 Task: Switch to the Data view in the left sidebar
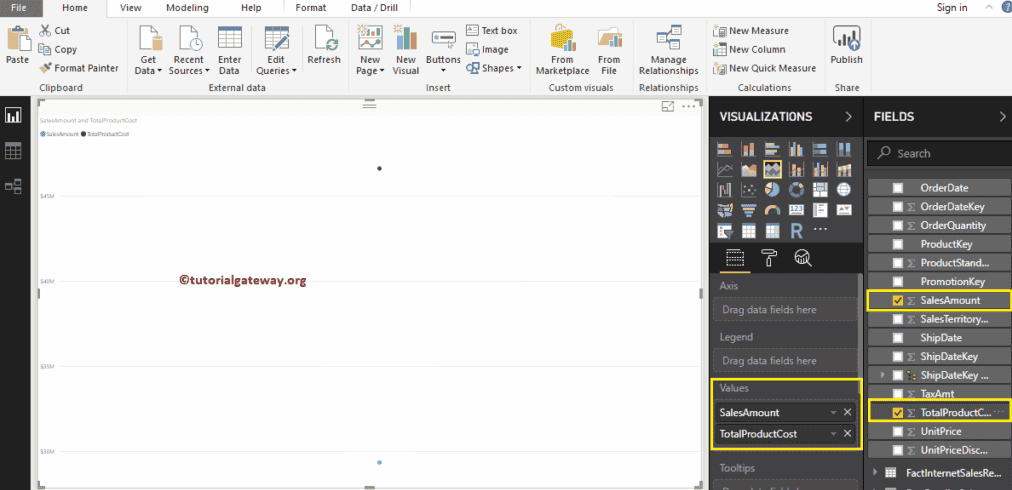pos(13,151)
